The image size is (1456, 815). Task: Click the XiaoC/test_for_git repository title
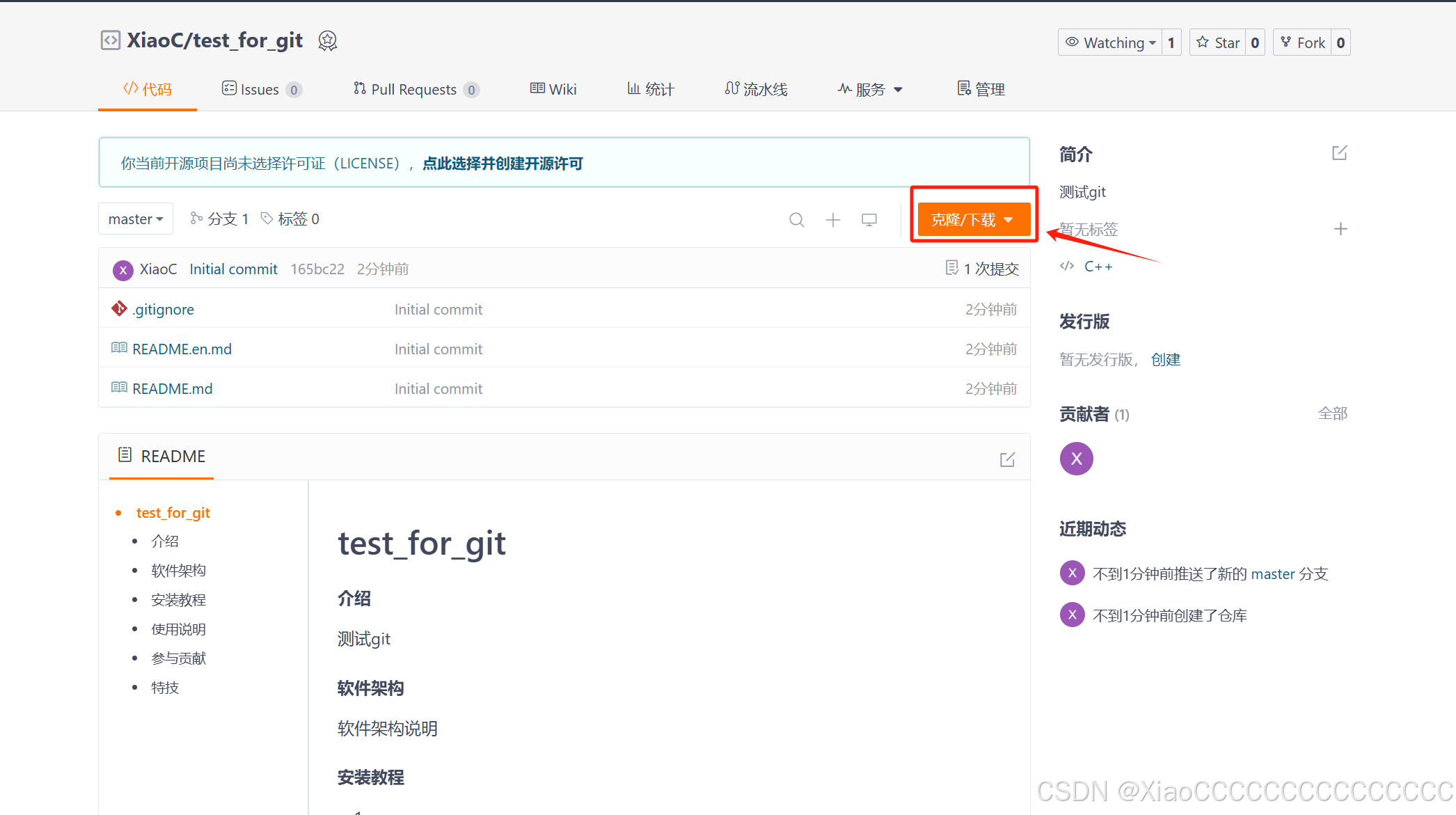point(215,40)
